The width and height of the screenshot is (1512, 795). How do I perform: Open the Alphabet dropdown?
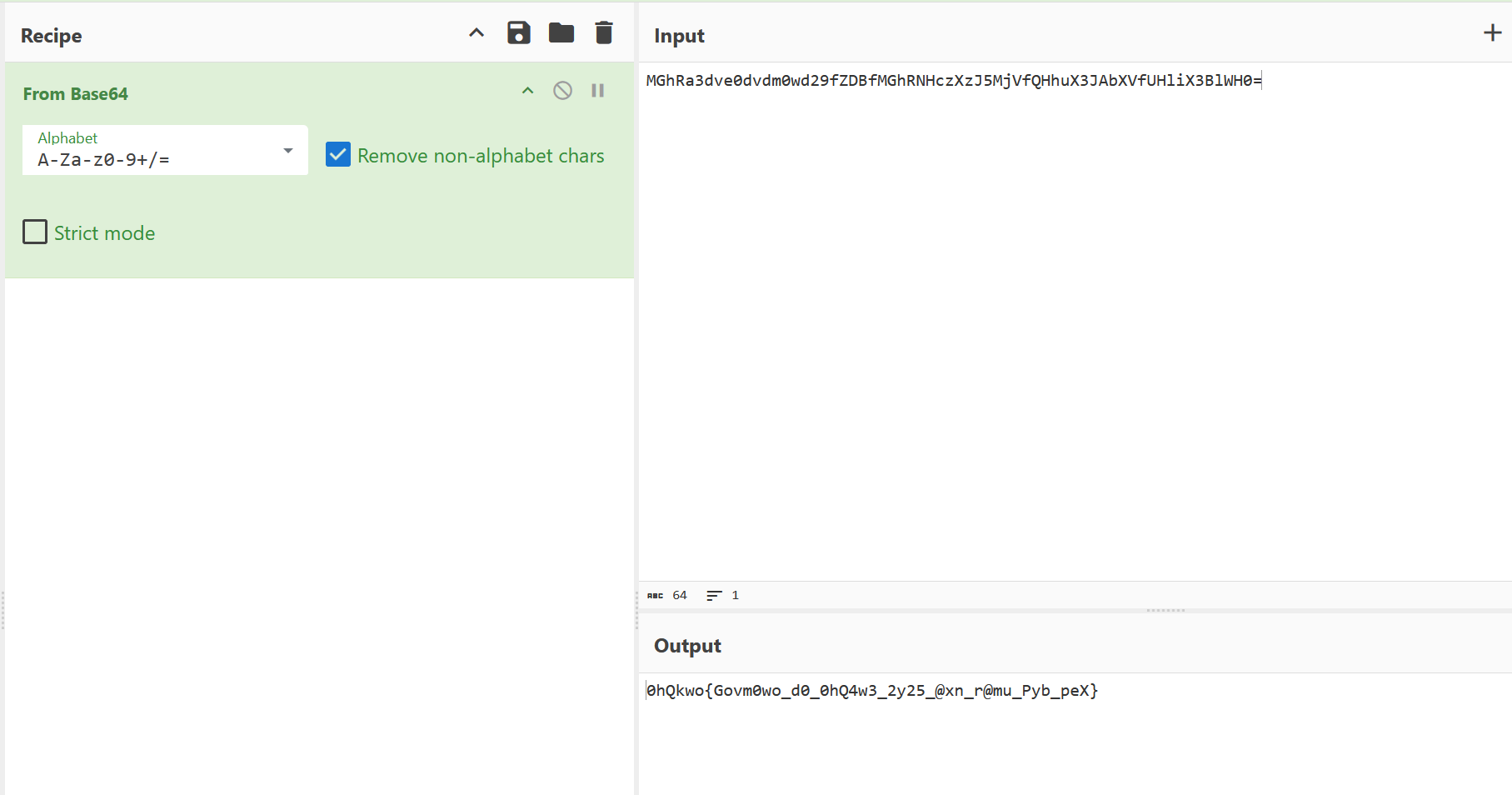tap(287, 151)
